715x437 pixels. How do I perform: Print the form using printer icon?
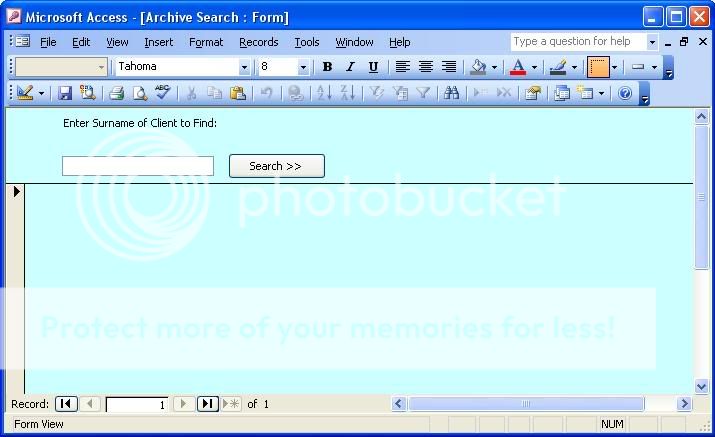click(x=117, y=93)
